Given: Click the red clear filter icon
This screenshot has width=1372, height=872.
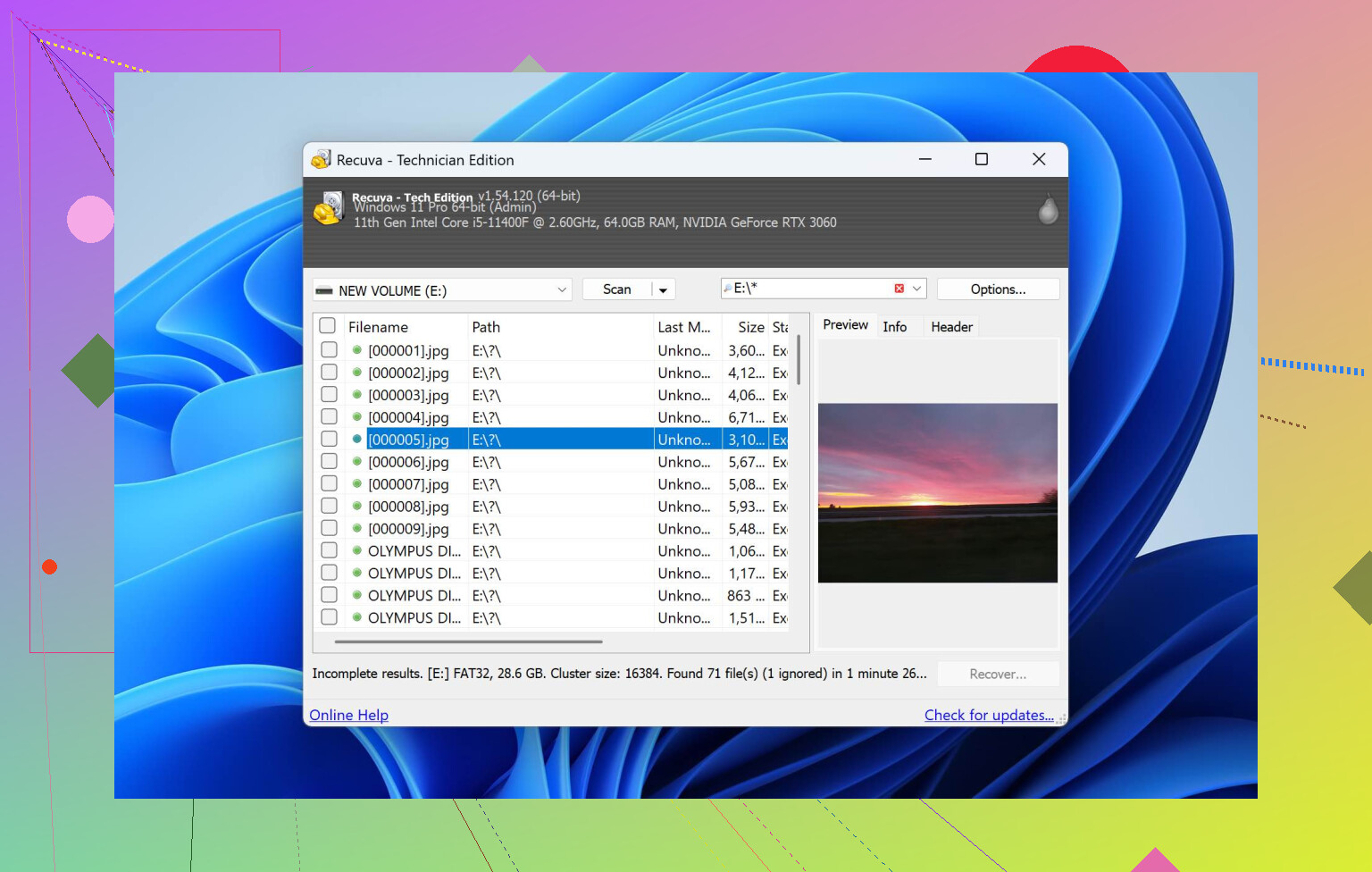Looking at the screenshot, I should coord(899,289).
